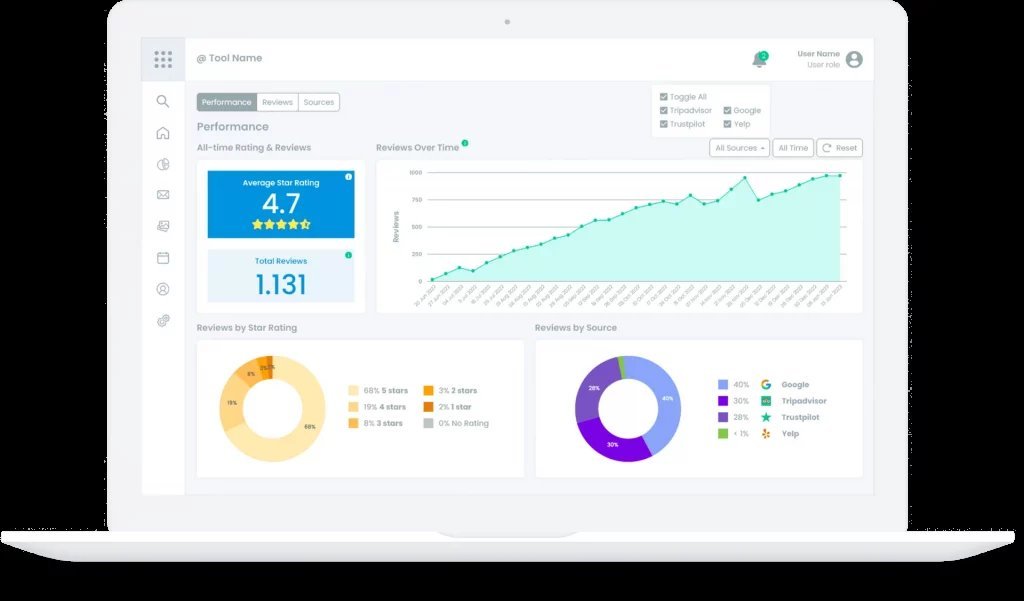This screenshot has width=1024, height=601.
Task: Click the Yelp <1% legend swatch
Action: [x=723, y=433]
